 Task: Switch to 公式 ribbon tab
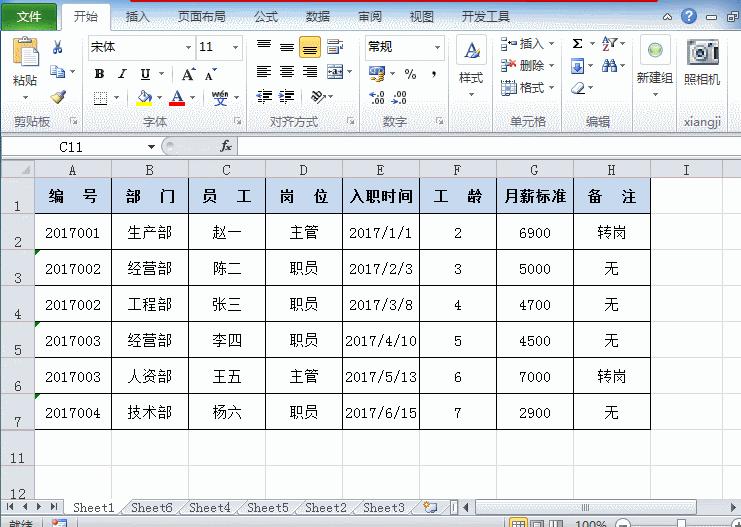tap(266, 17)
